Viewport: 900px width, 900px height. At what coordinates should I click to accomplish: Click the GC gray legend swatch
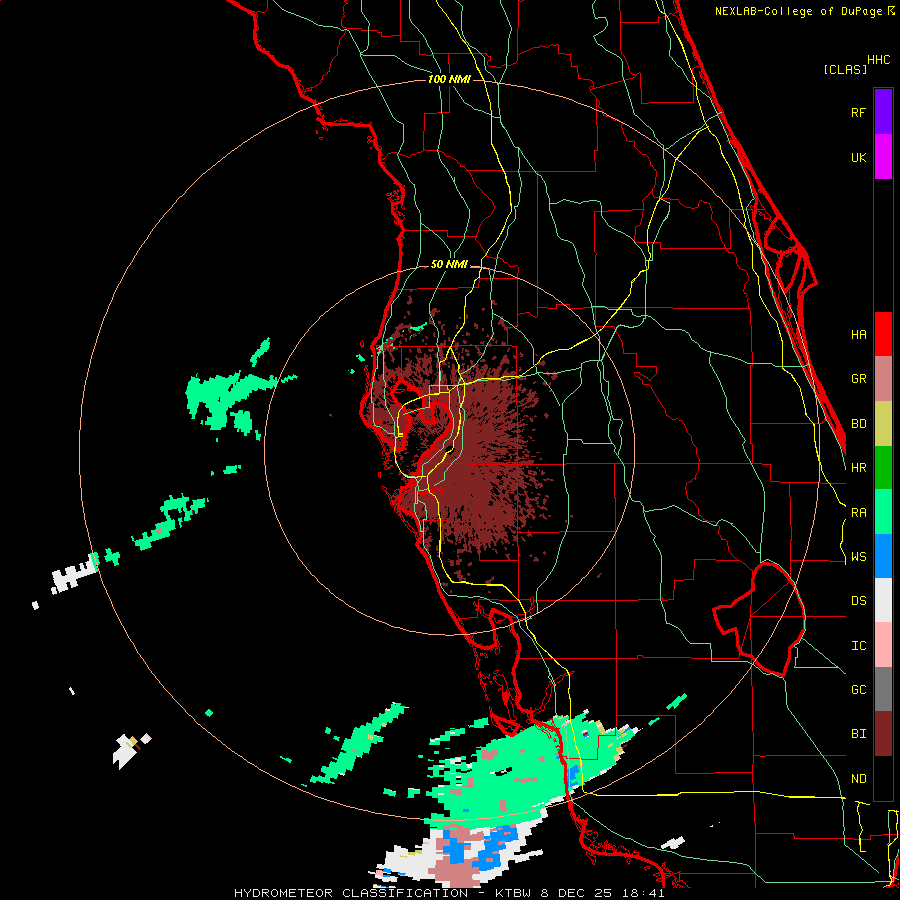tap(883, 689)
